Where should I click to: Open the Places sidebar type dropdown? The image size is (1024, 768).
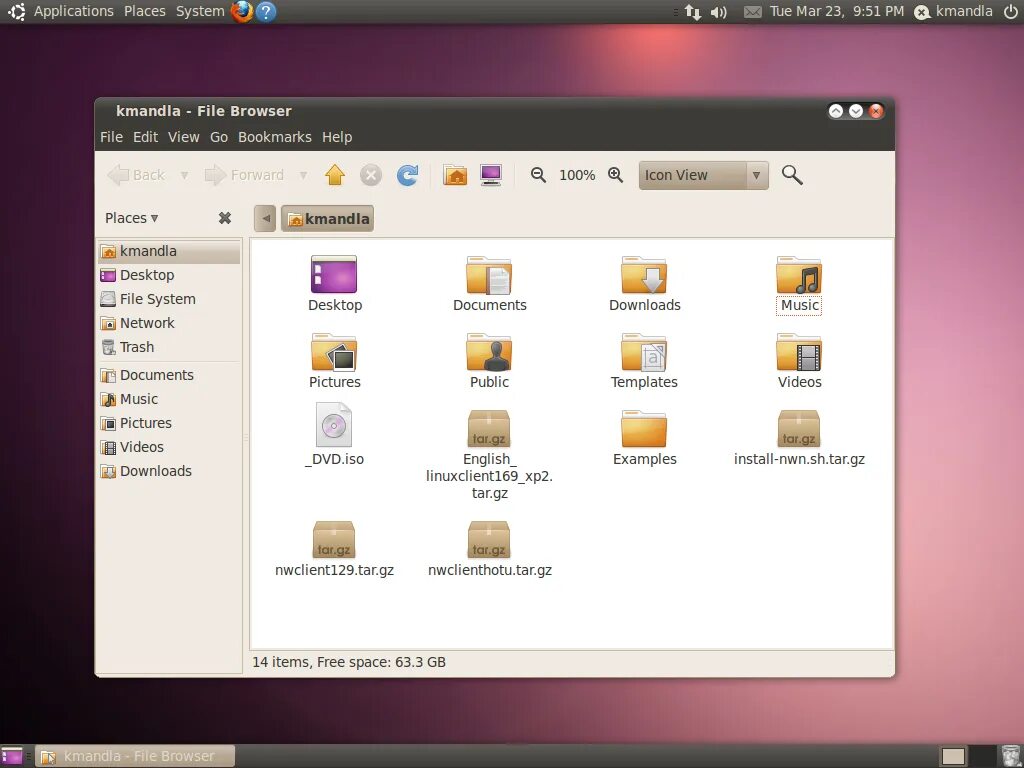131,218
